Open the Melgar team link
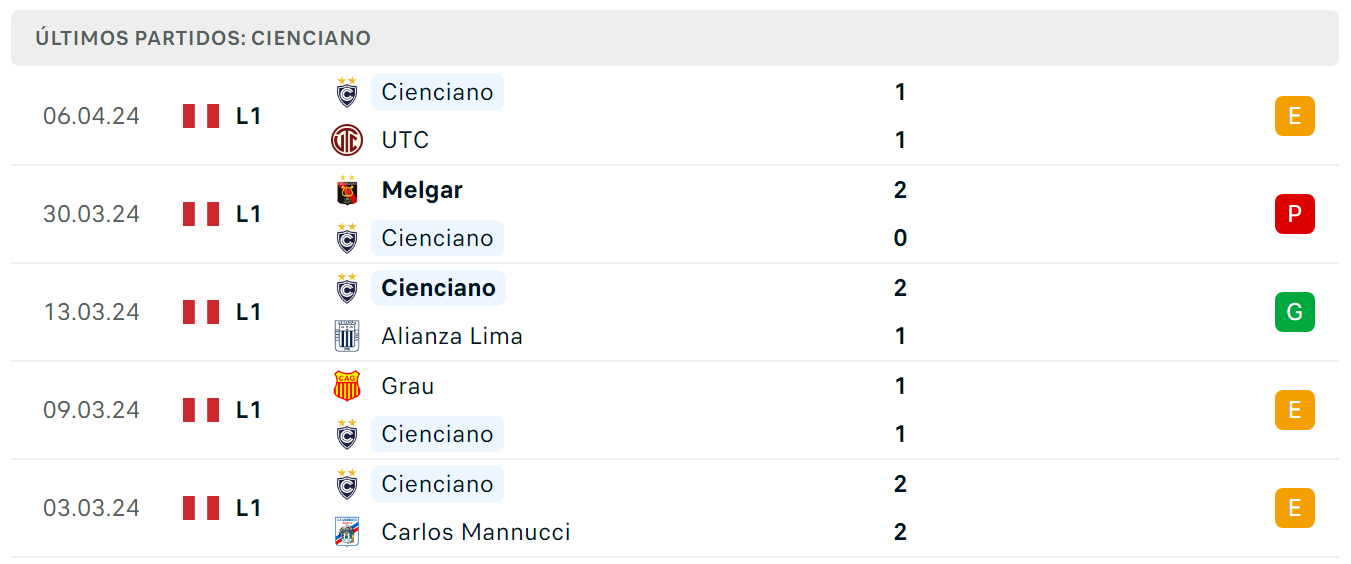The width and height of the screenshot is (1351, 564). tap(422, 190)
